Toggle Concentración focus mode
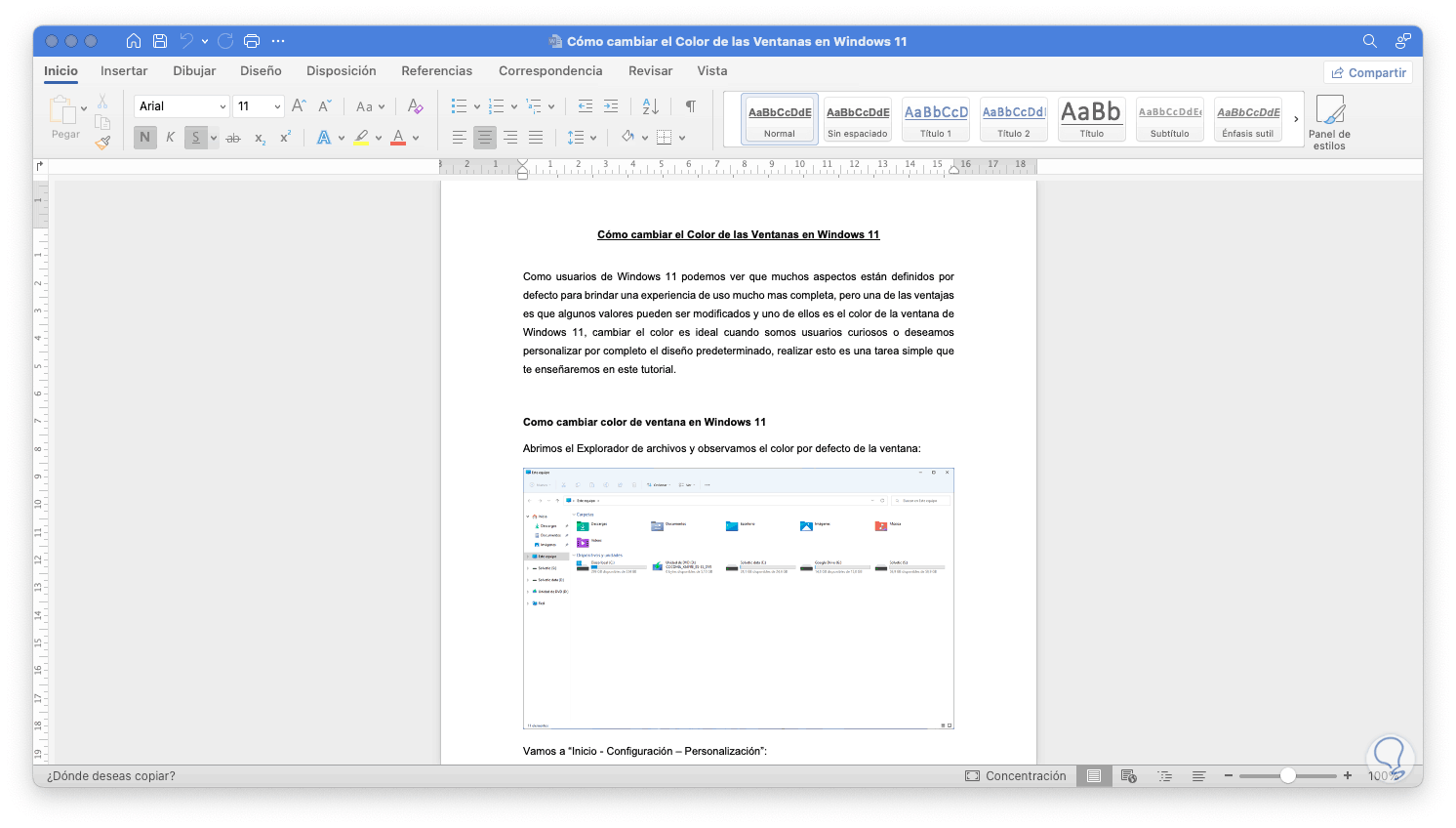This screenshot has height=828, width=1456. point(1016,776)
